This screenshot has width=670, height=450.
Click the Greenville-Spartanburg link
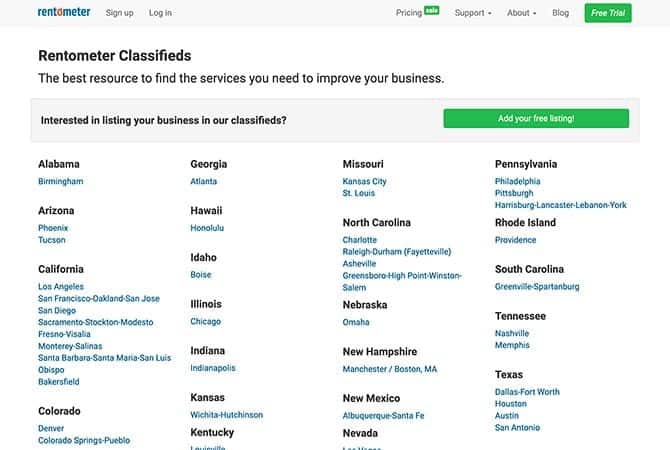coord(537,287)
